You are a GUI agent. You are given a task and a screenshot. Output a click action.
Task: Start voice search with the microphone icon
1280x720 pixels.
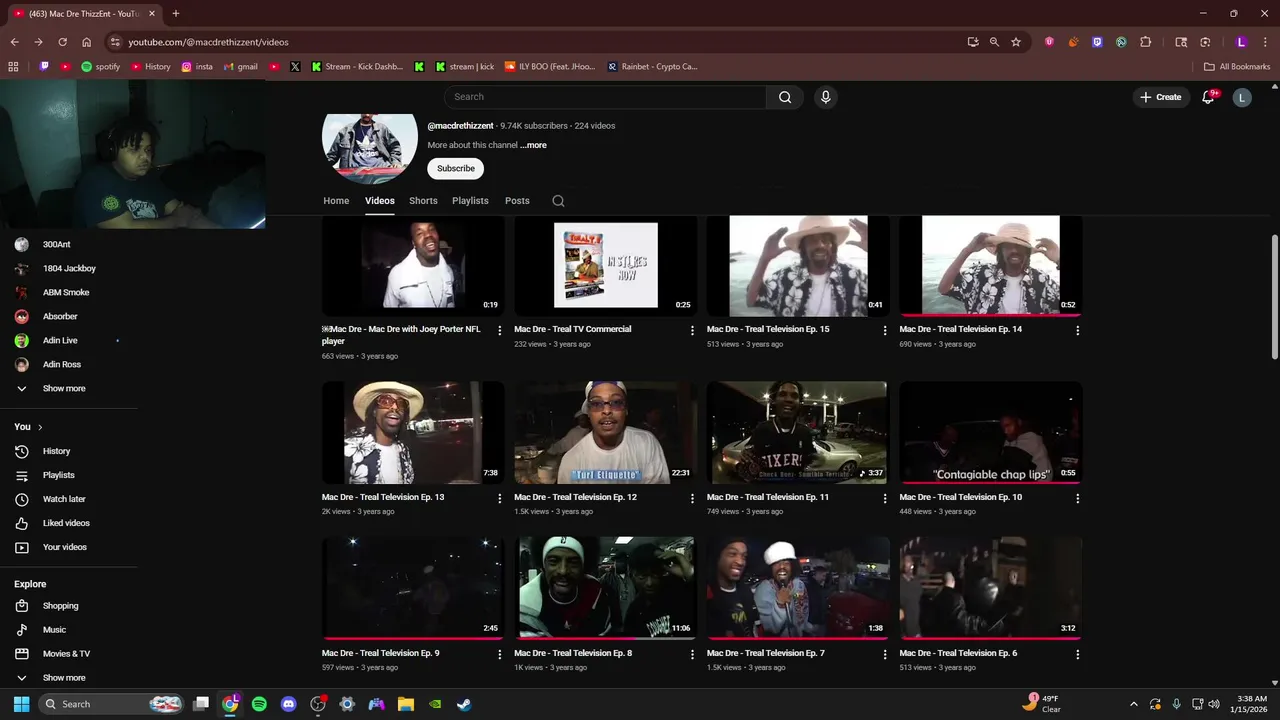825,97
